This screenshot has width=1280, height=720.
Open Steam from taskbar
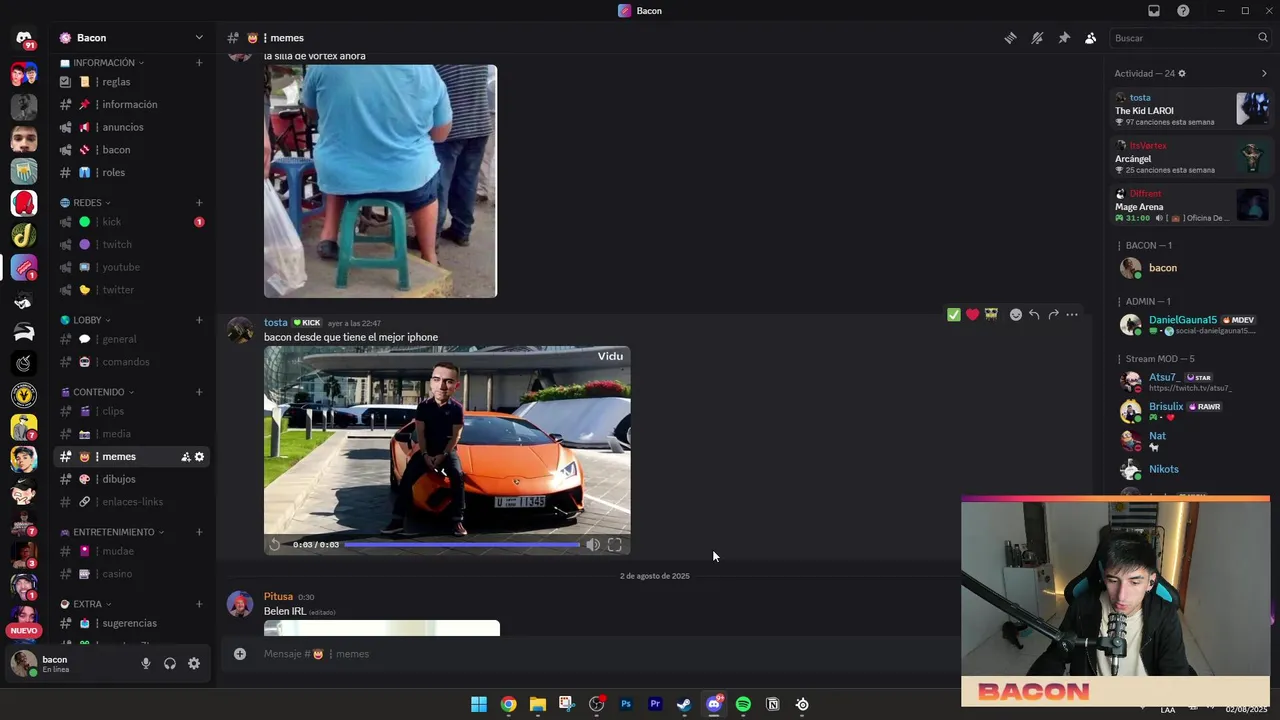[x=684, y=704]
